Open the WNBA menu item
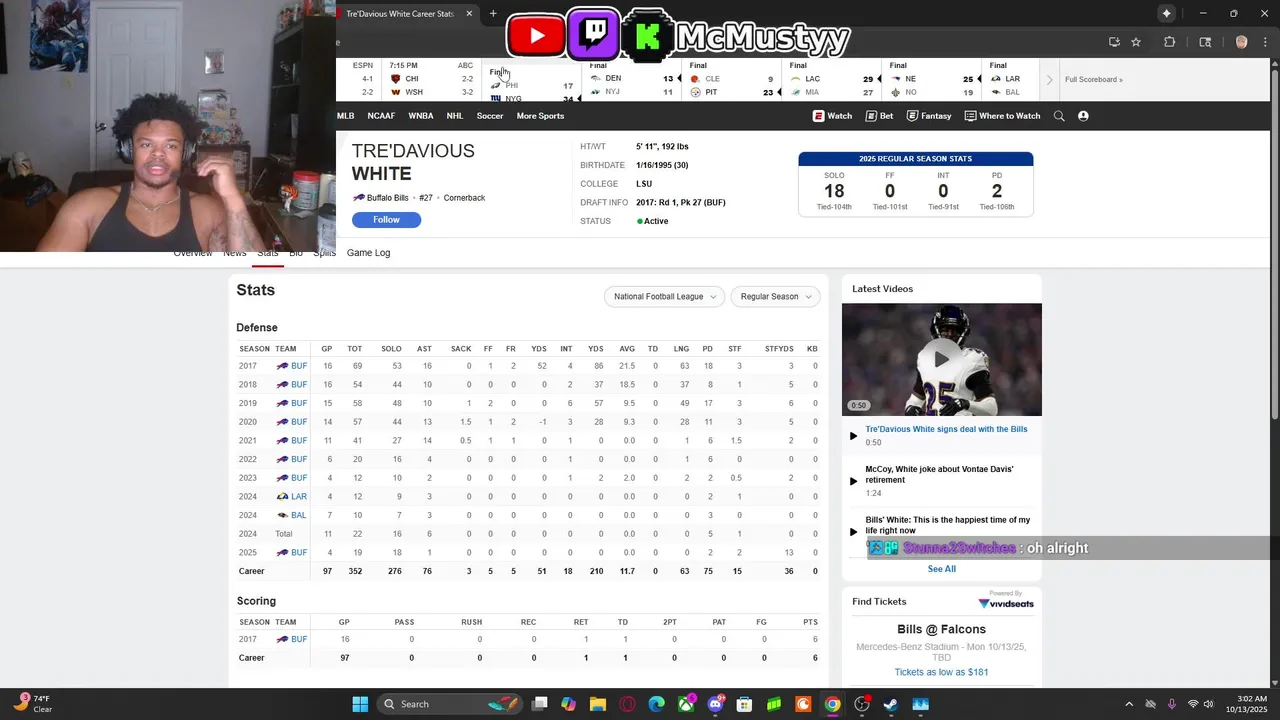This screenshot has height=720, width=1280. pos(421,116)
